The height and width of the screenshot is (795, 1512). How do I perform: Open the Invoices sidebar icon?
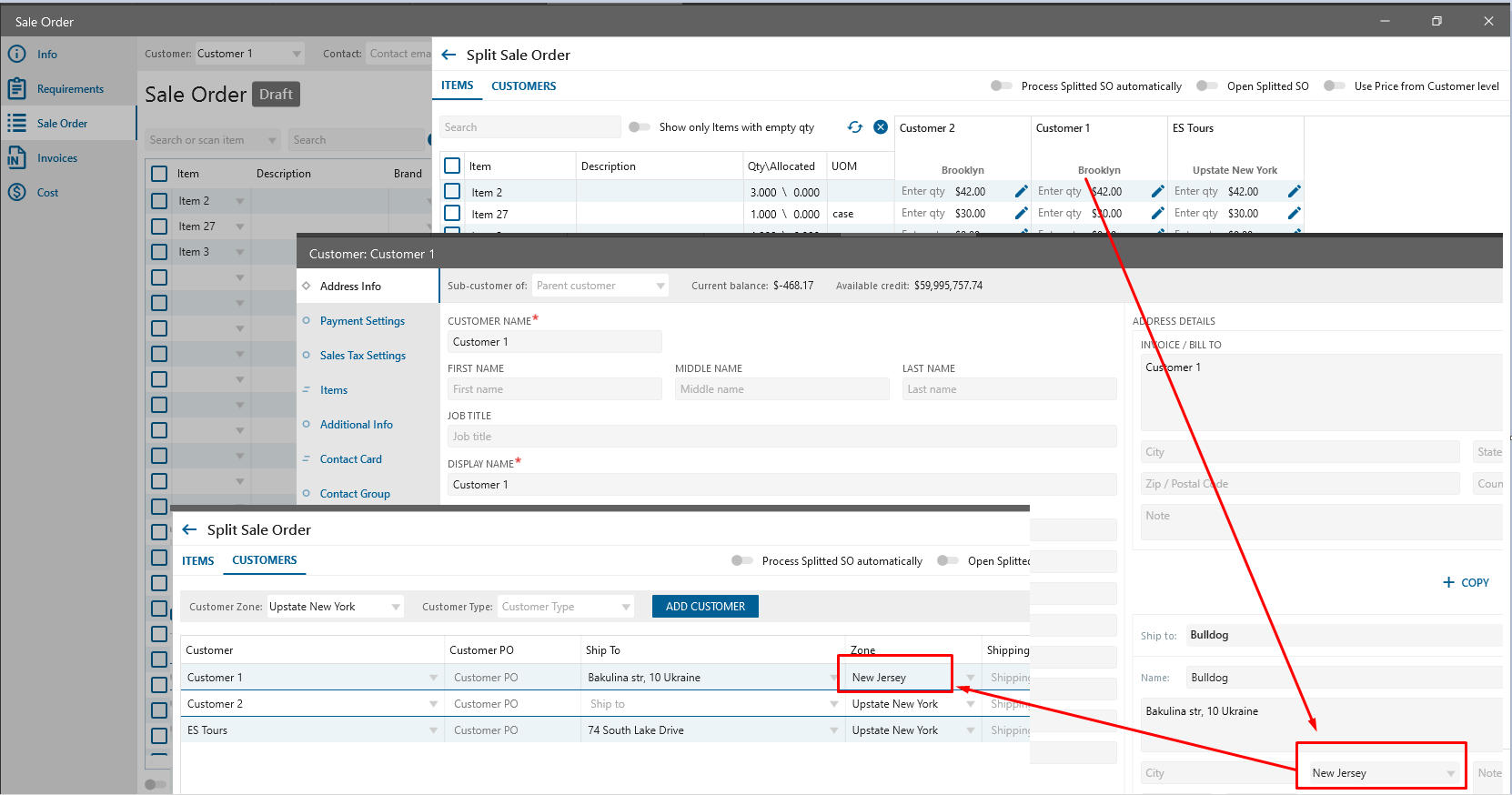pyautogui.click(x=16, y=158)
